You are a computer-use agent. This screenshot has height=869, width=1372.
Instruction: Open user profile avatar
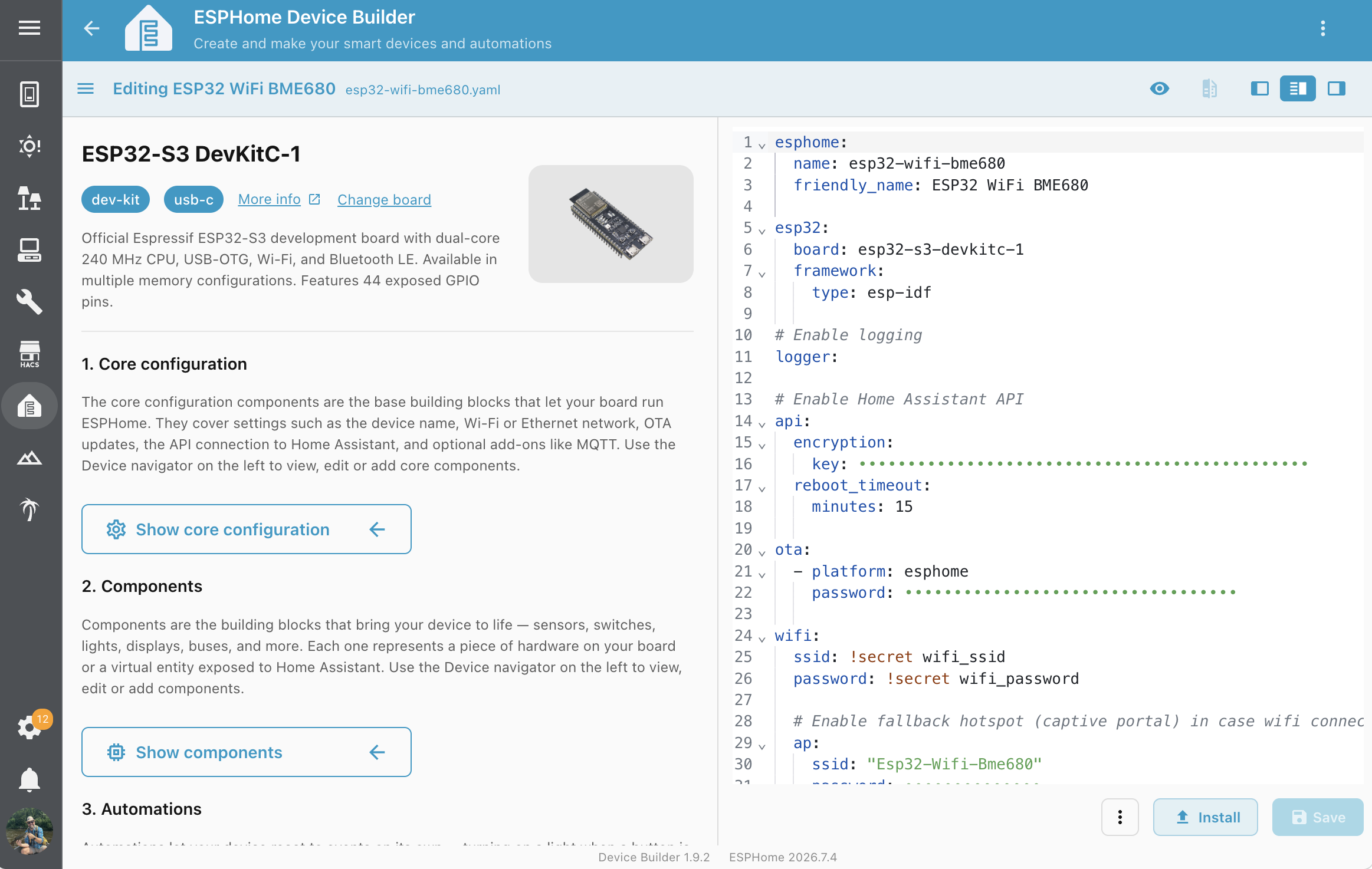pos(29,831)
